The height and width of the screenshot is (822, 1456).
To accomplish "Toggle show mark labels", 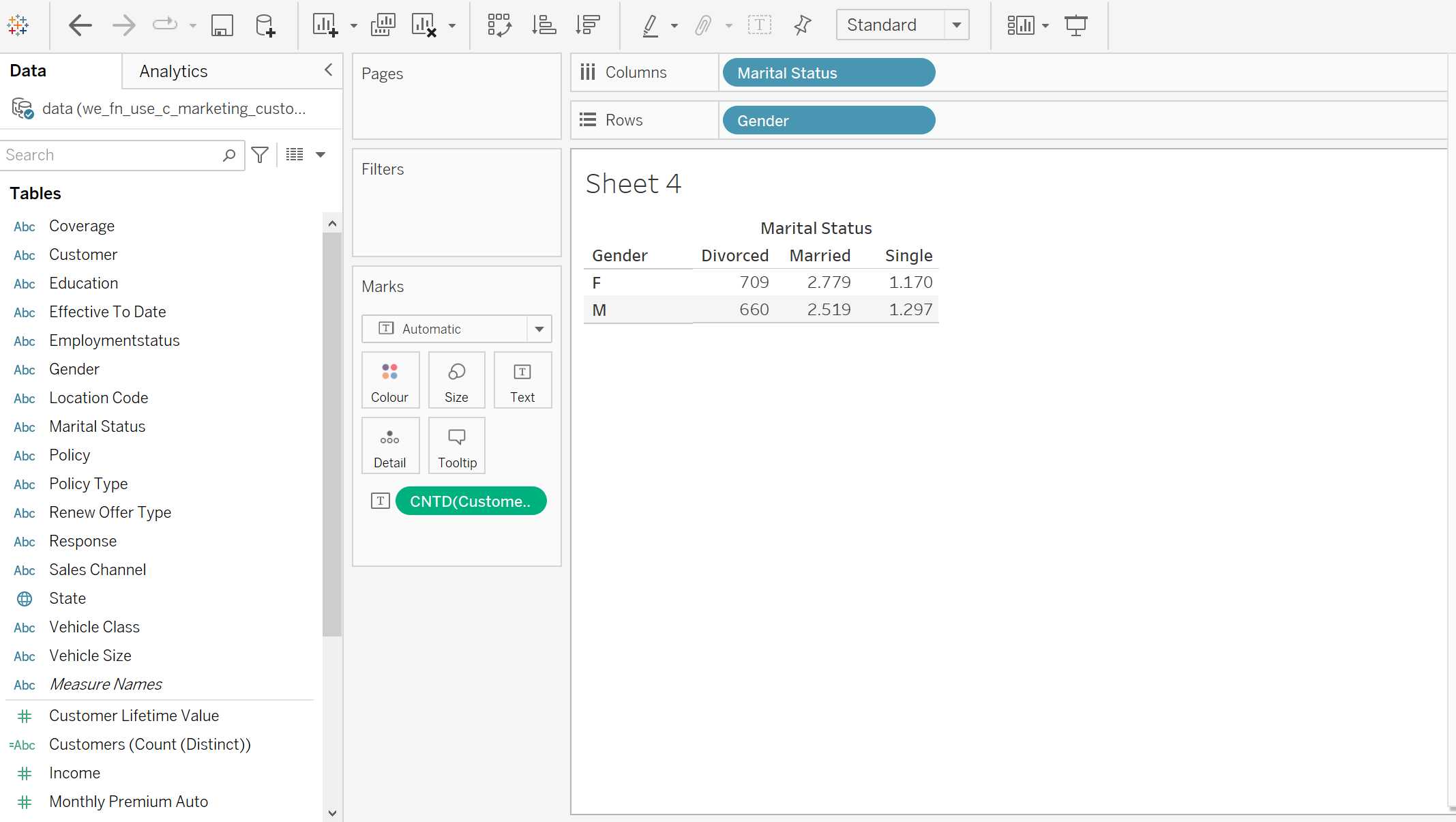I will tap(760, 25).
